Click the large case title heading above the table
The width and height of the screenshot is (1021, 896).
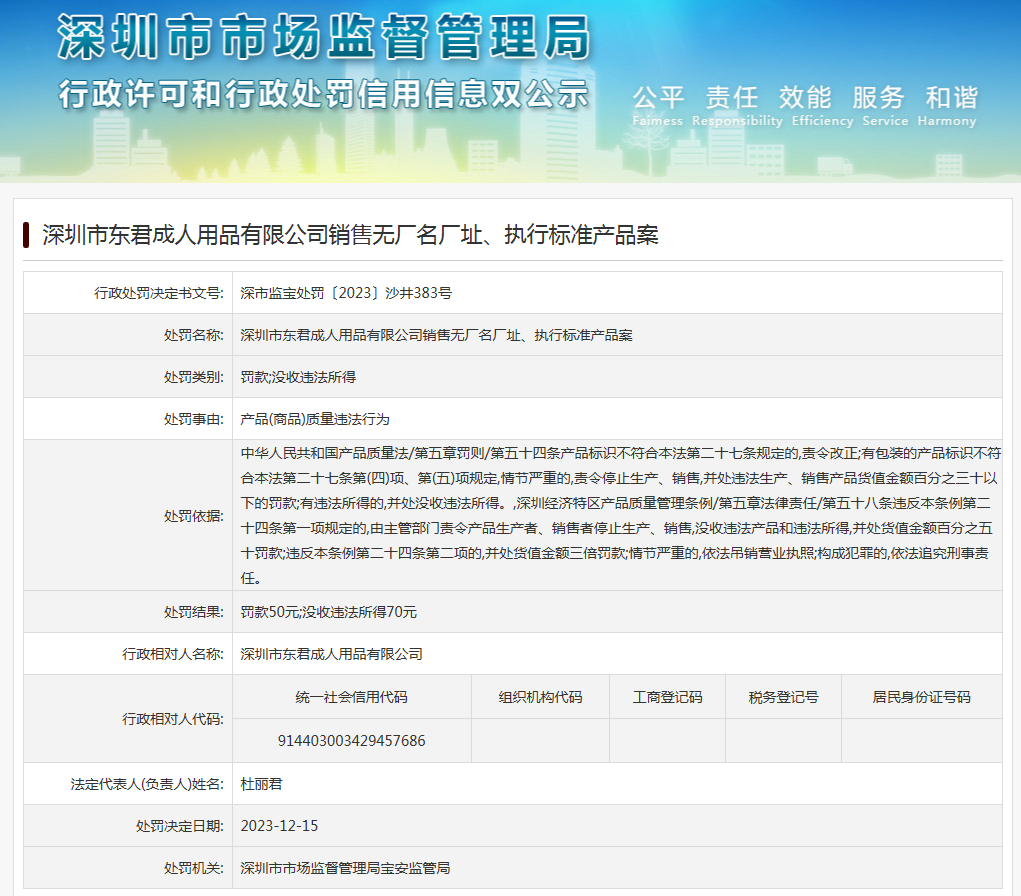[x=350, y=235]
